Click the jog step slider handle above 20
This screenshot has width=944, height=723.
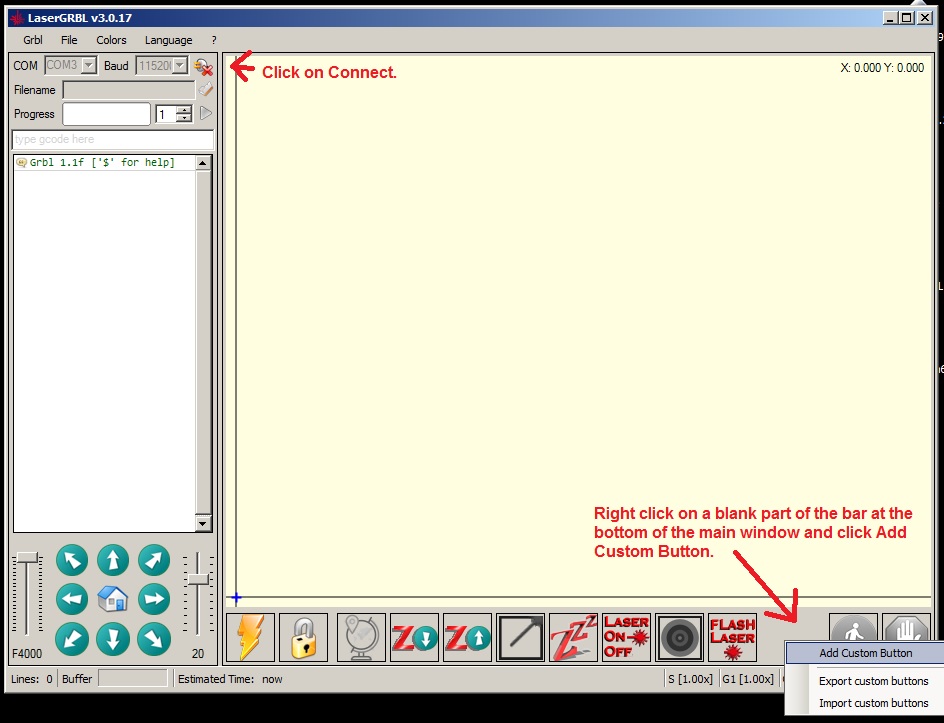pos(198,579)
